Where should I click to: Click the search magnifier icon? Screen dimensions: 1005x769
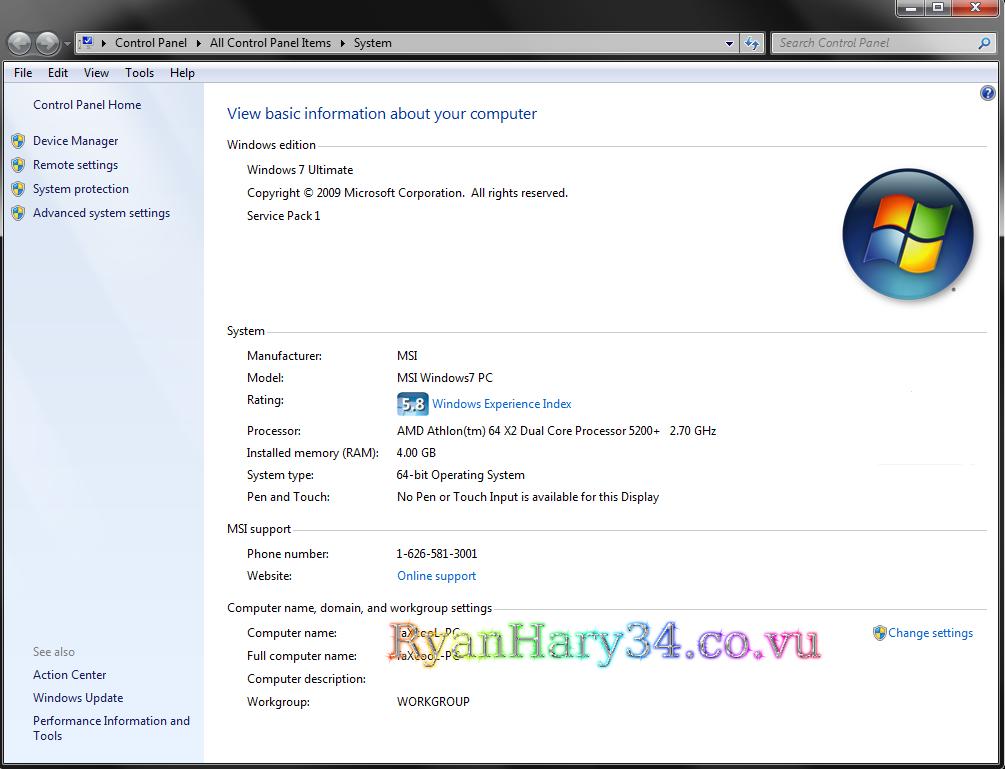point(985,43)
